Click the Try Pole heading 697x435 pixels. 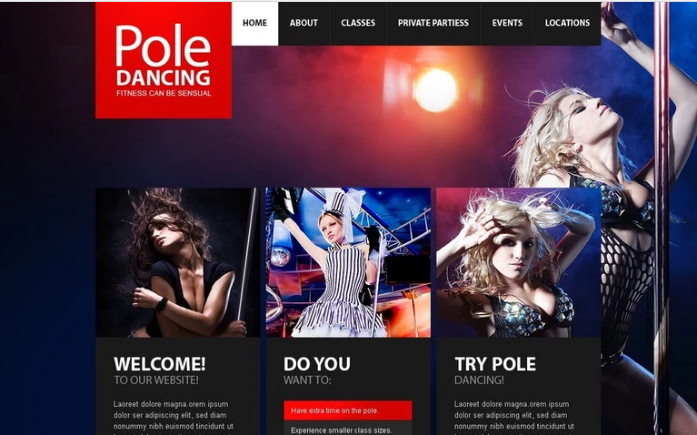(x=495, y=364)
